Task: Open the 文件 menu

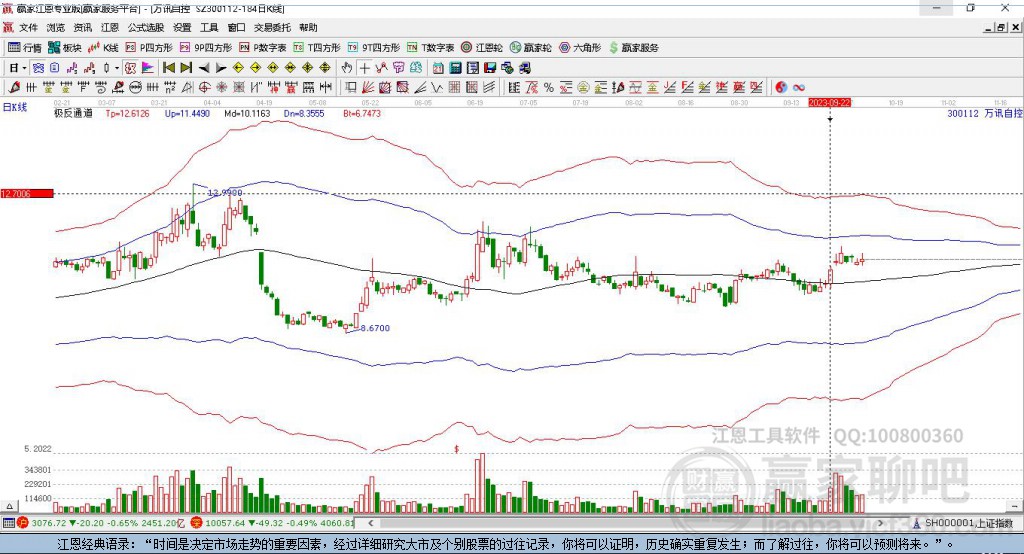Action: click(28, 27)
